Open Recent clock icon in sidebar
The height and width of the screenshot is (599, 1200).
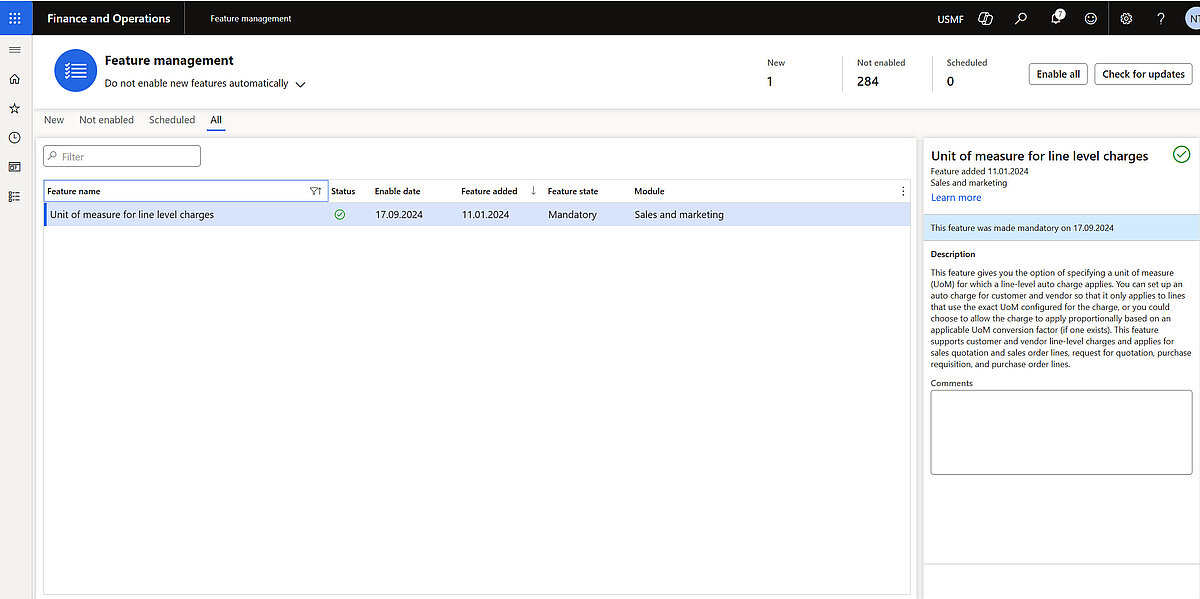14,137
